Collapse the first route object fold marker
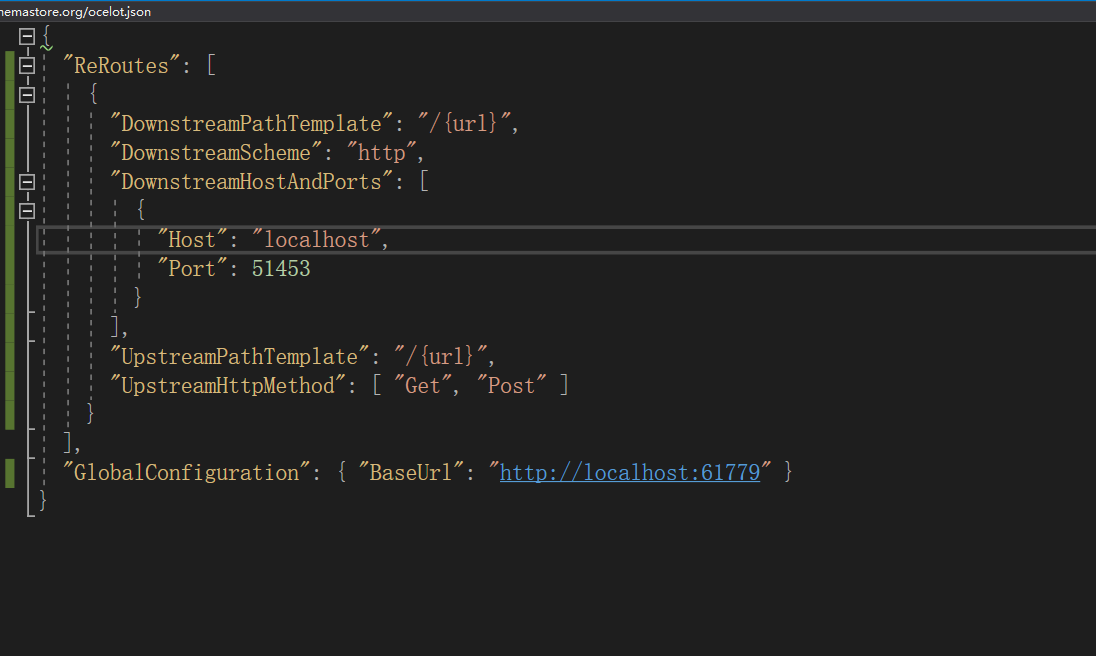 pyautogui.click(x=26, y=94)
